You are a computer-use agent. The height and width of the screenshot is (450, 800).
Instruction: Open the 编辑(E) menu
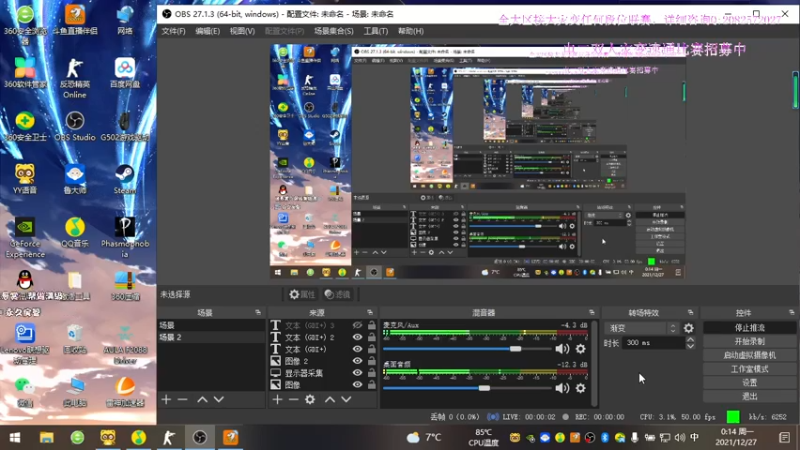tap(207, 31)
